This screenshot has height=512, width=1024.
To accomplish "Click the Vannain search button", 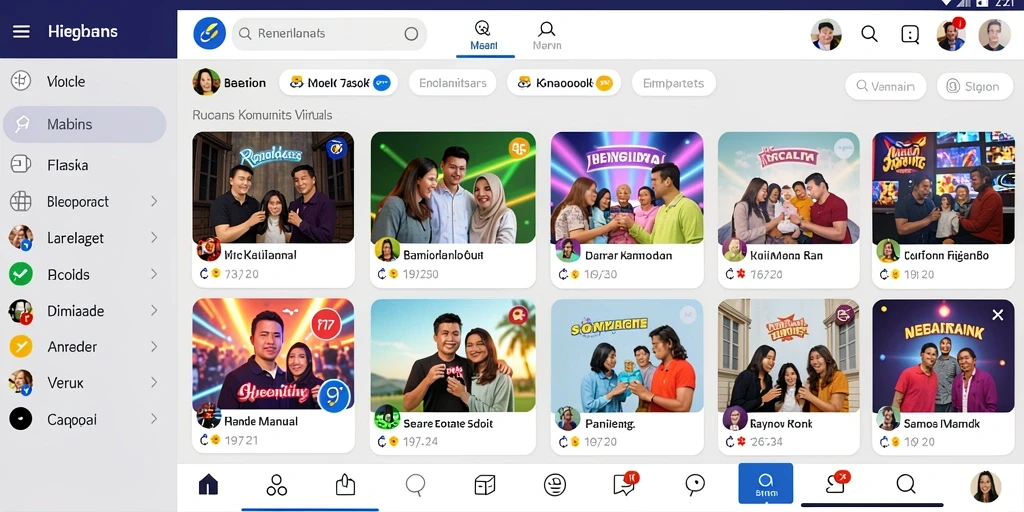I will tap(886, 86).
